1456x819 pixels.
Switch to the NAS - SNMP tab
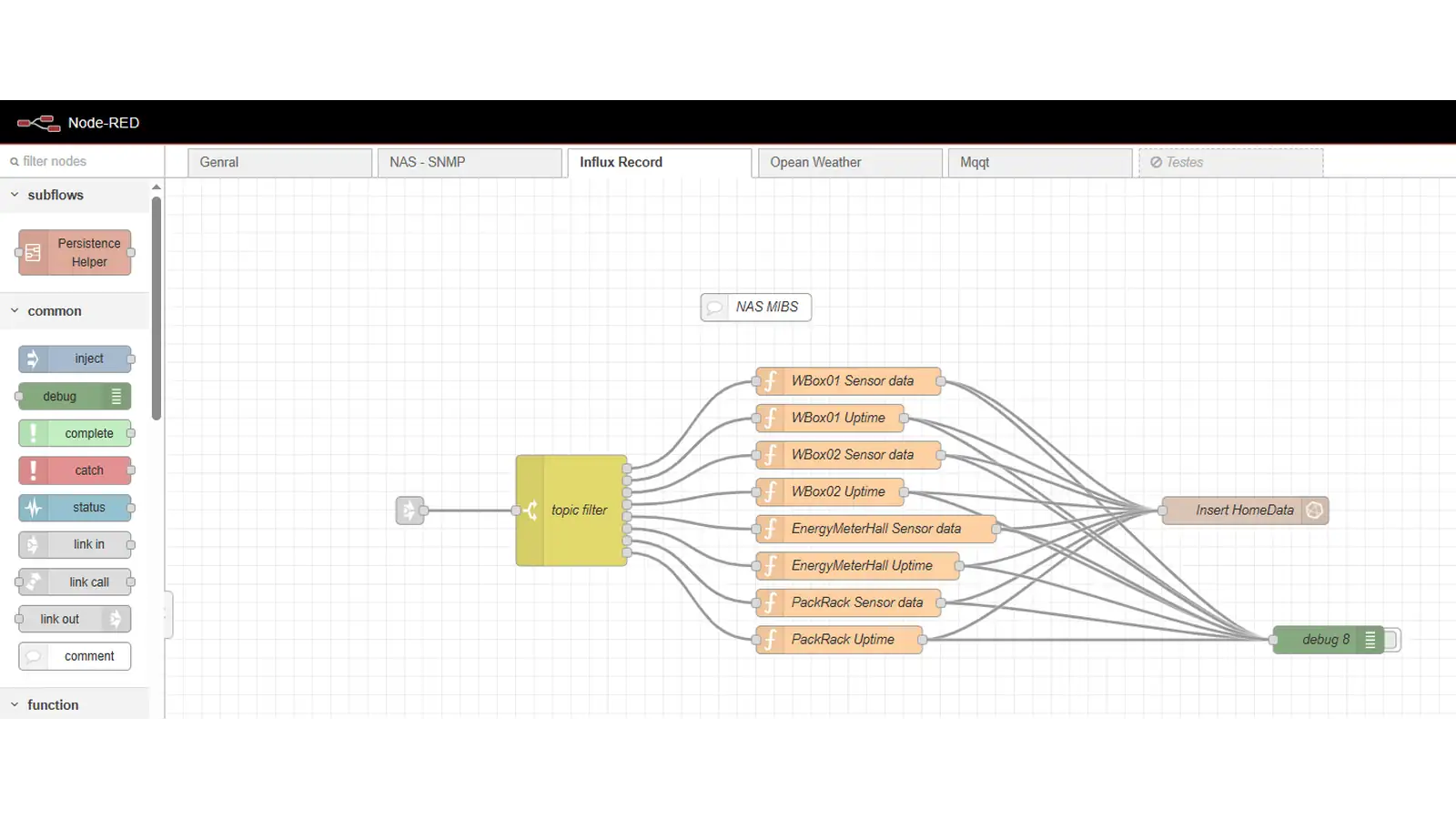(469, 162)
